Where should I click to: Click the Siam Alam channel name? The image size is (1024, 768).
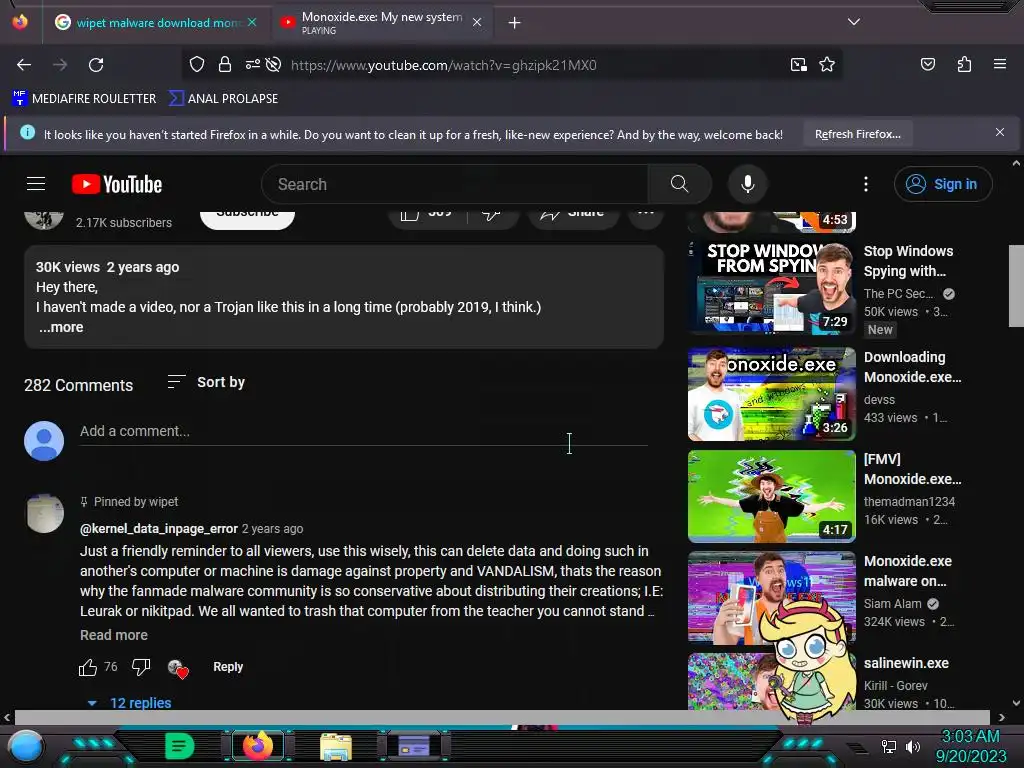[893, 603]
